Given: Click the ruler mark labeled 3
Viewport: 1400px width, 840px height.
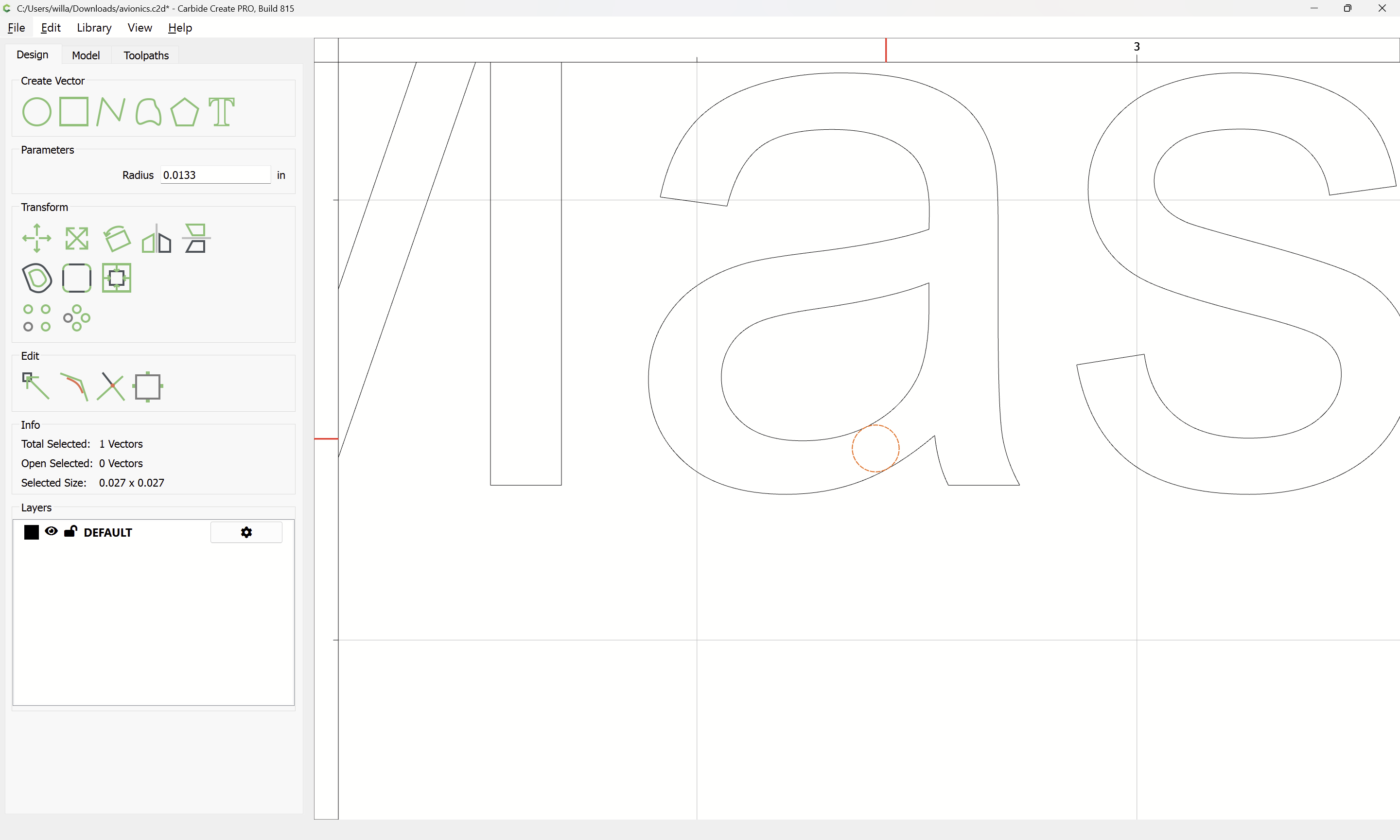Looking at the screenshot, I should [x=1137, y=47].
